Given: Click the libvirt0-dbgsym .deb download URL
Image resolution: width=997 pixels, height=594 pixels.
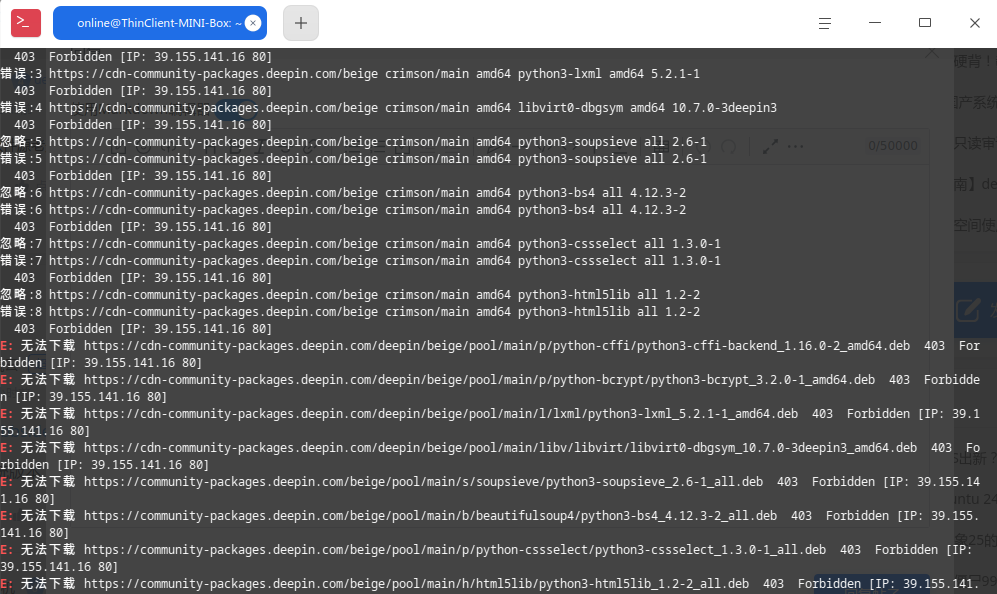Looking at the screenshot, I should click(x=500, y=448).
